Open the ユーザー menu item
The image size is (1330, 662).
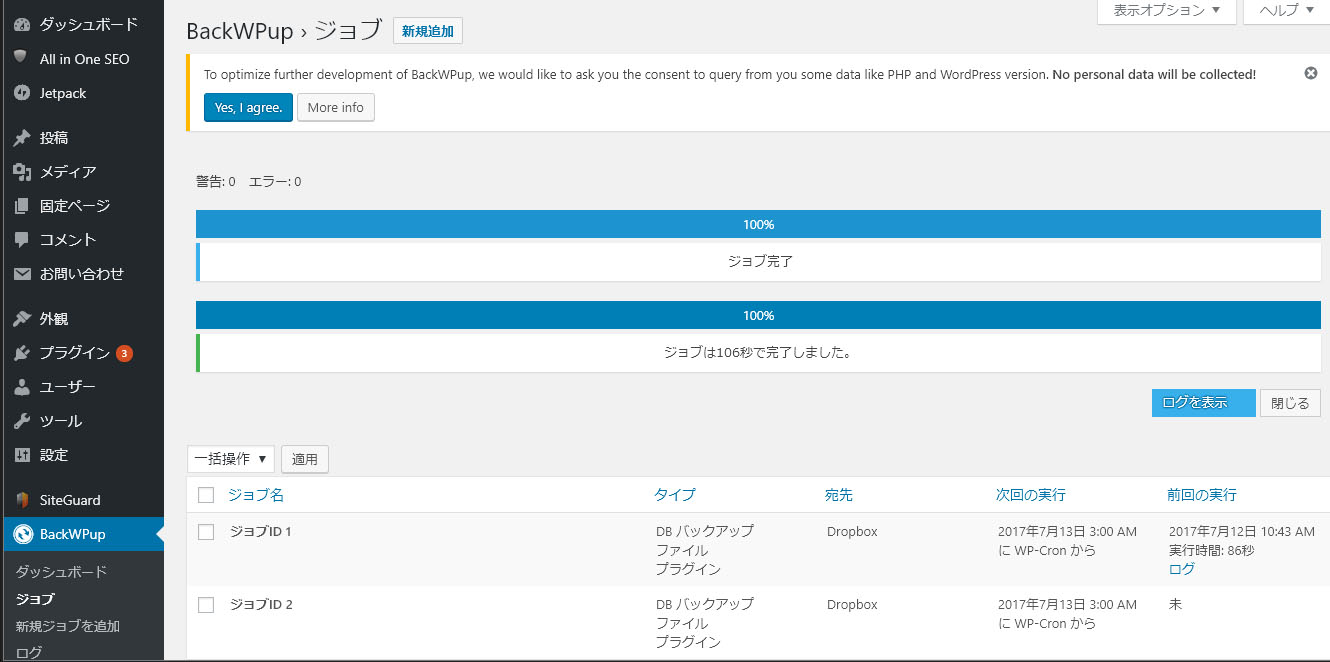(68, 387)
